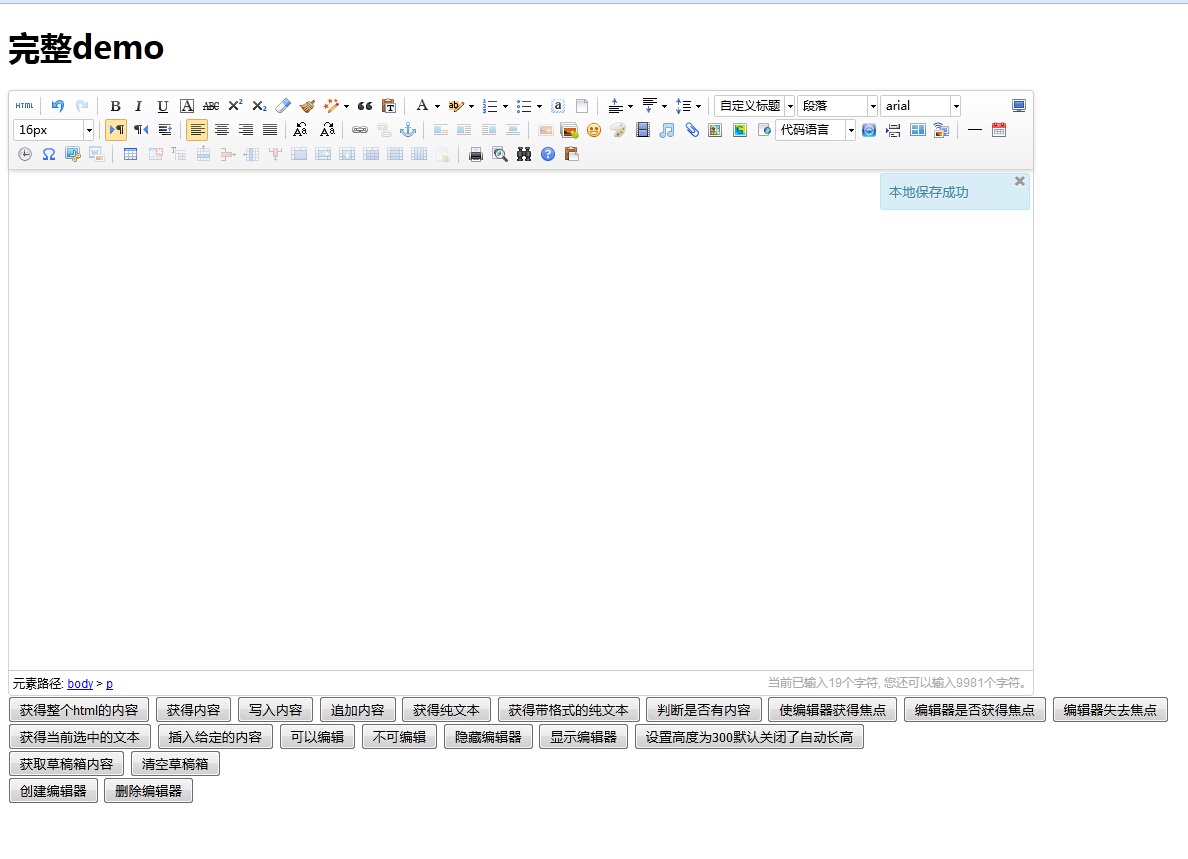Switch to HTML source code view
Screen dimensions: 1188x859
click(x=24, y=105)
